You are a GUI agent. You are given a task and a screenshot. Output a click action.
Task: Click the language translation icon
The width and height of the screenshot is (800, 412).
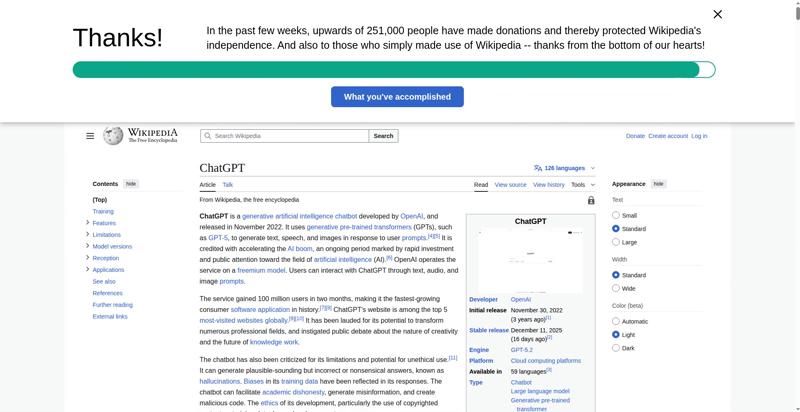tap(538, 168)
